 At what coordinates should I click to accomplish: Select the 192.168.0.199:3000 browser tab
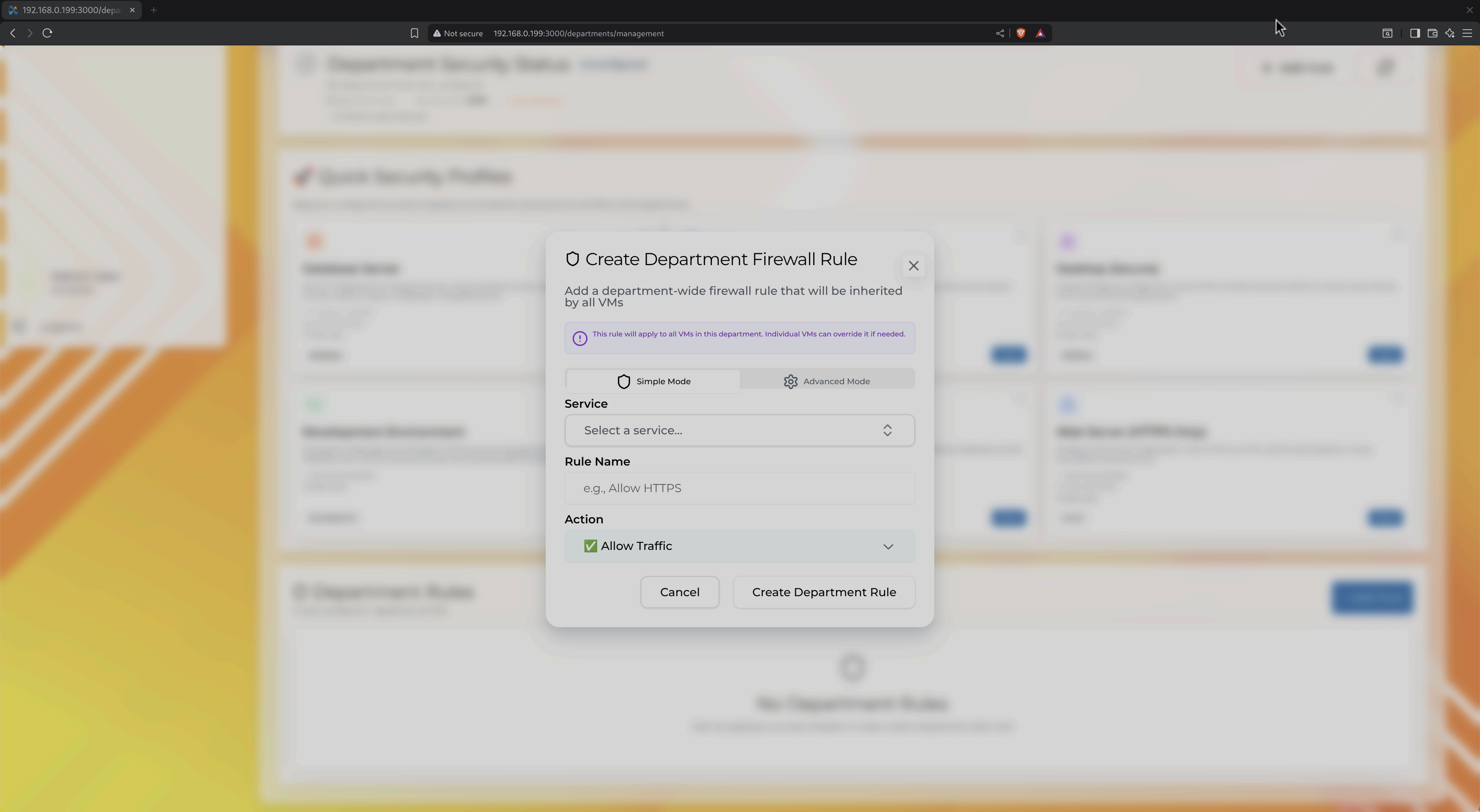[x=69, y=10]
